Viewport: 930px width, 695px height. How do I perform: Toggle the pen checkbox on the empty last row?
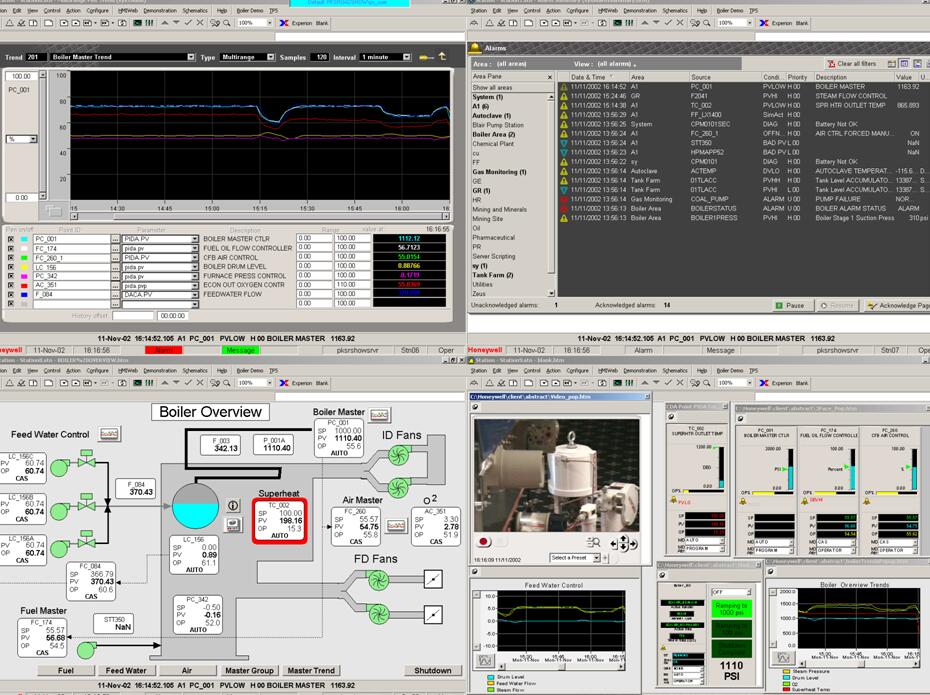pyautogui.click(x=11, y=304)
